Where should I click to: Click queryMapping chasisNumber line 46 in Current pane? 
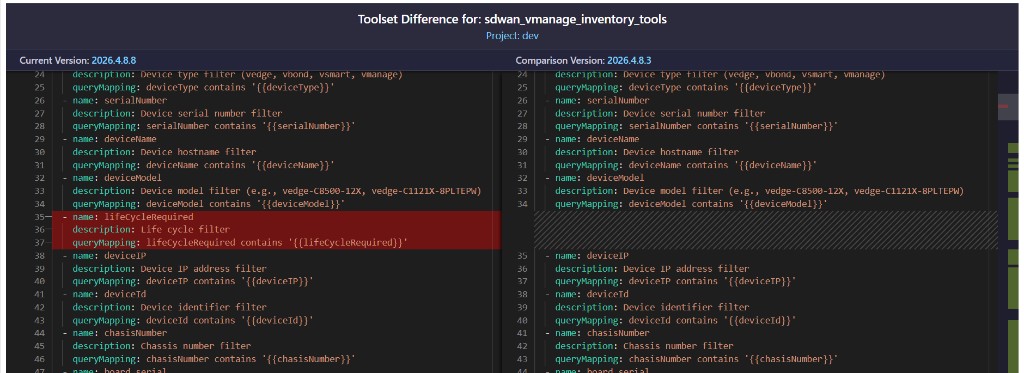[214, 359]
